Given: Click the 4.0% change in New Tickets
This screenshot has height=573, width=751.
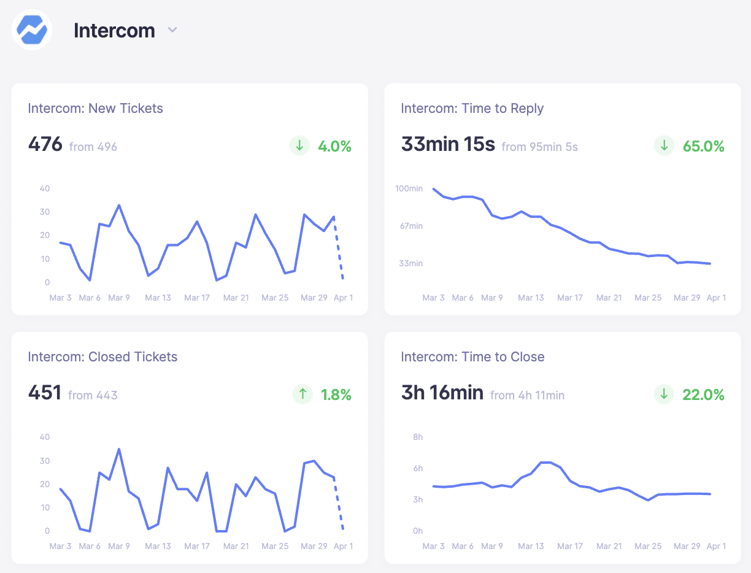Looking at the screenshot, I should [x=334, y=146].
